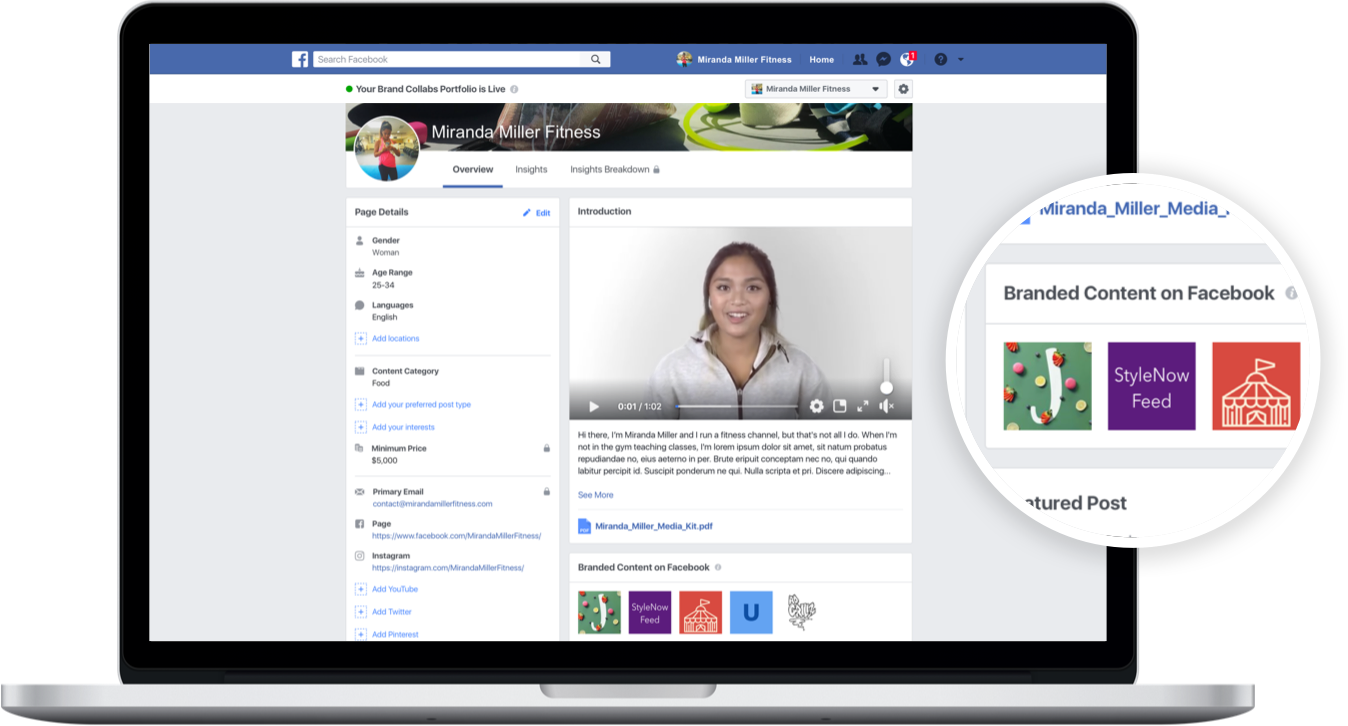Click the plus icon for Add YouTube
Image resolution: width=1348 pixels, height=726 pixels.
point(361,589)
